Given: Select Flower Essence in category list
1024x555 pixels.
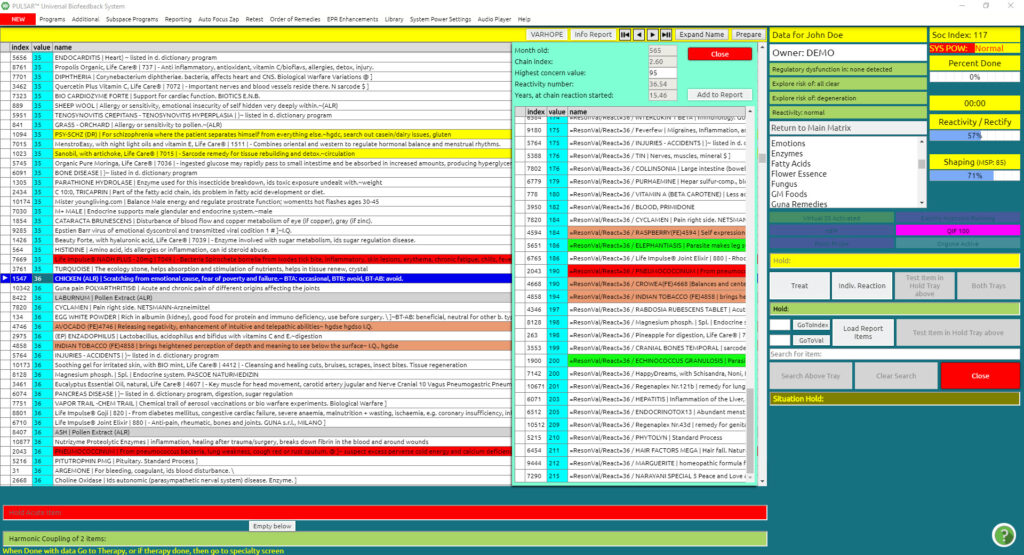Looking at the screenshot, I should 799,173.
